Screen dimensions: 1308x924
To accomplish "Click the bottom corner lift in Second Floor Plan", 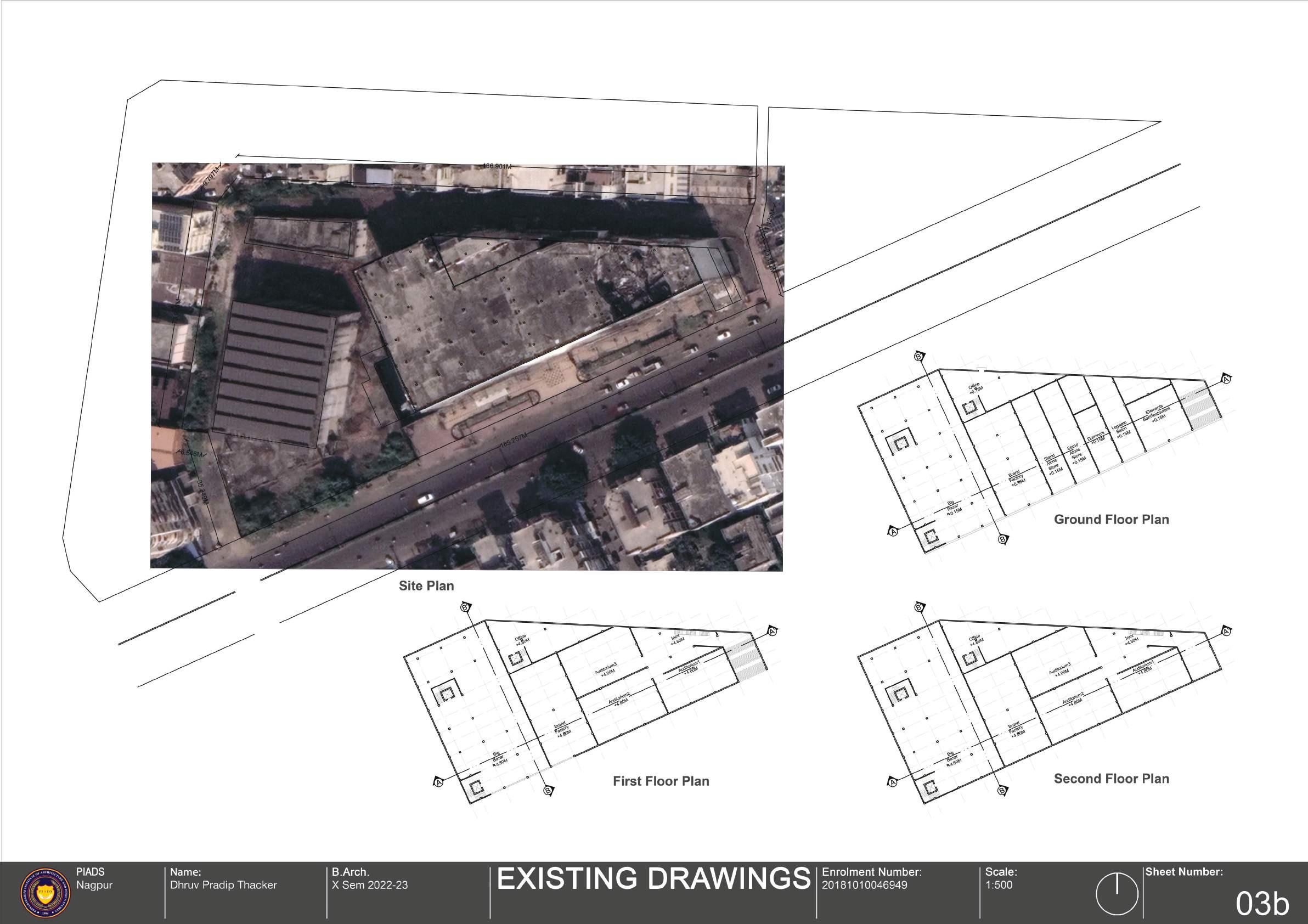I will (930, 788).
